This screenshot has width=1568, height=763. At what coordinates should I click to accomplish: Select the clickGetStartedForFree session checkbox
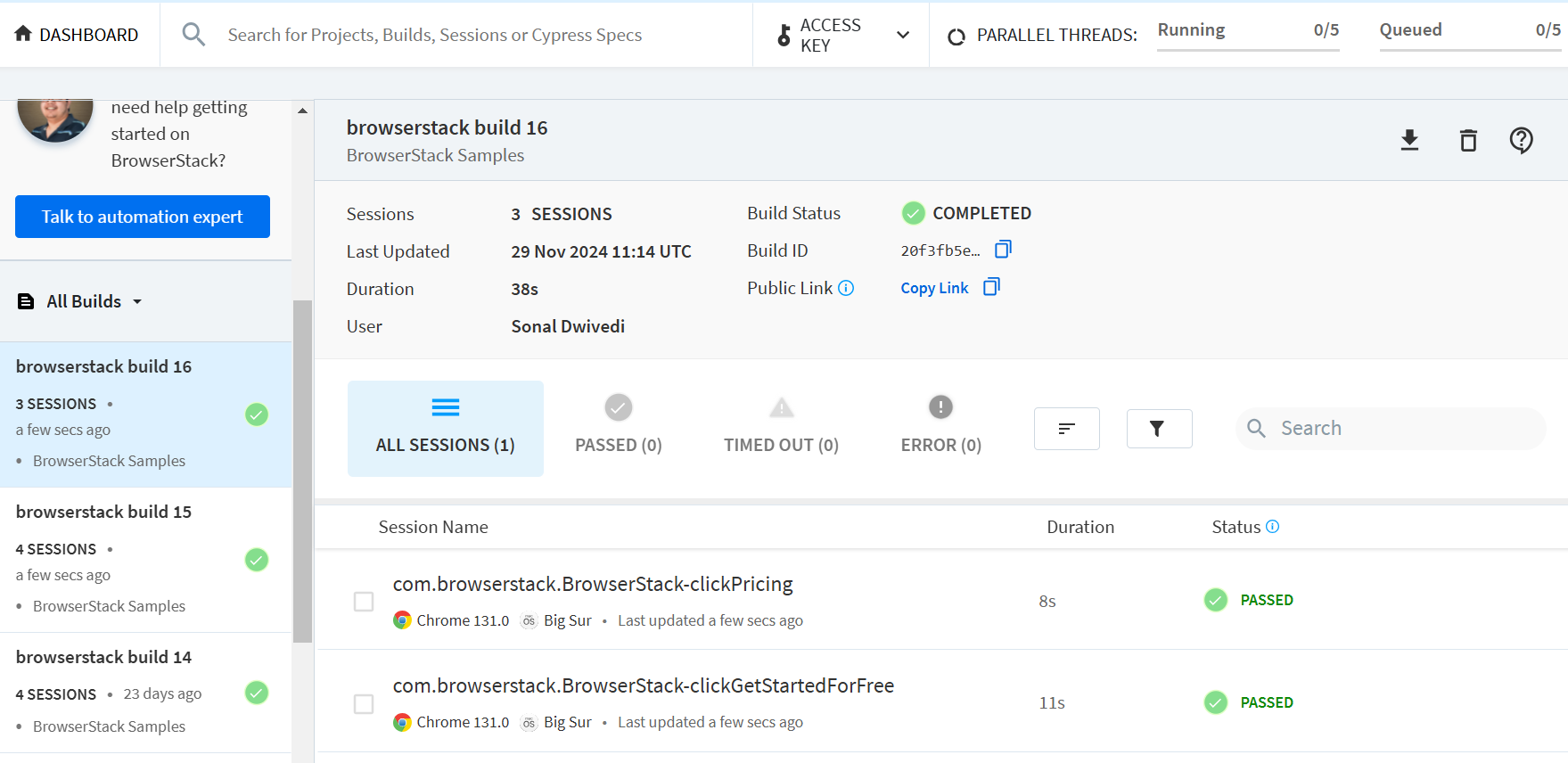tap(364, 704)
